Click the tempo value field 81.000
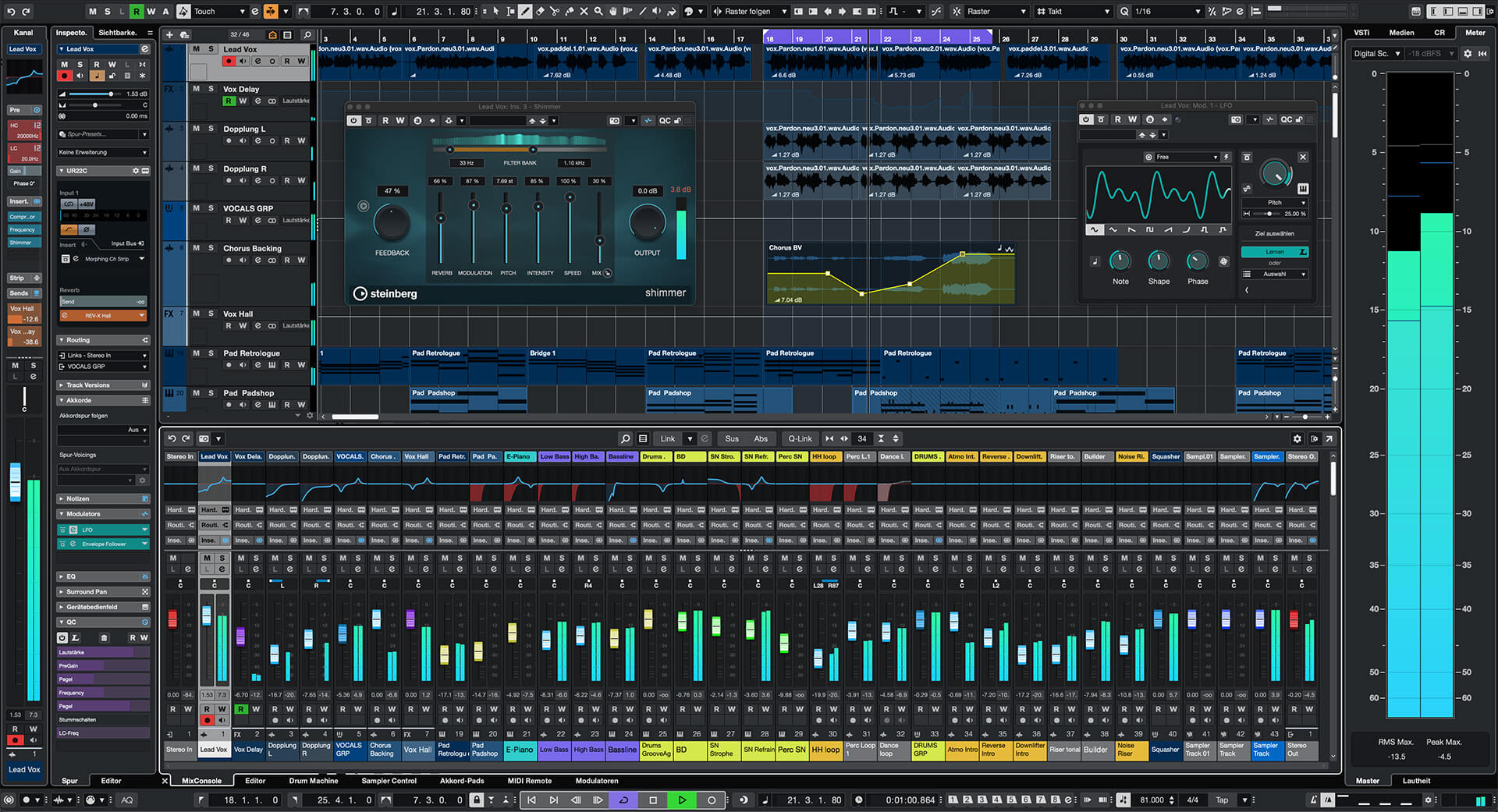 [1152, 800]
